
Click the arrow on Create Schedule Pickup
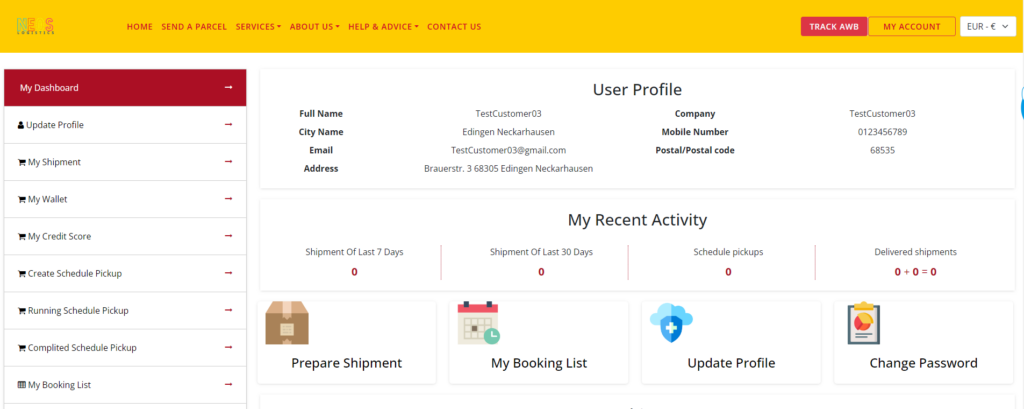(228, 273)
